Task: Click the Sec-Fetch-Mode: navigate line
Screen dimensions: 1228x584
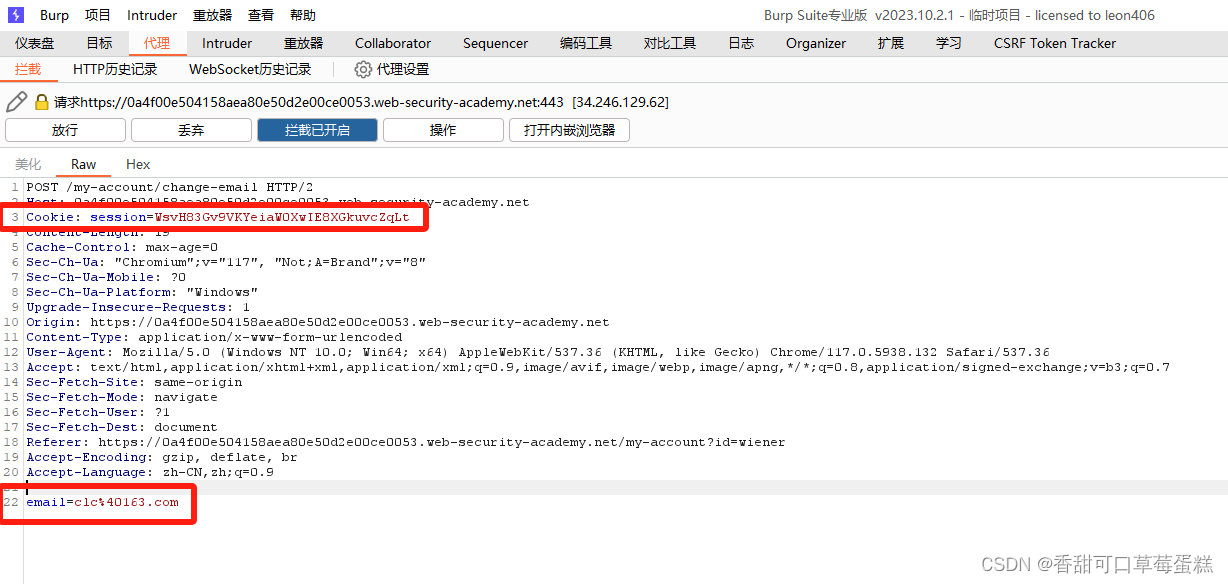Action: (x=122, y=397)
